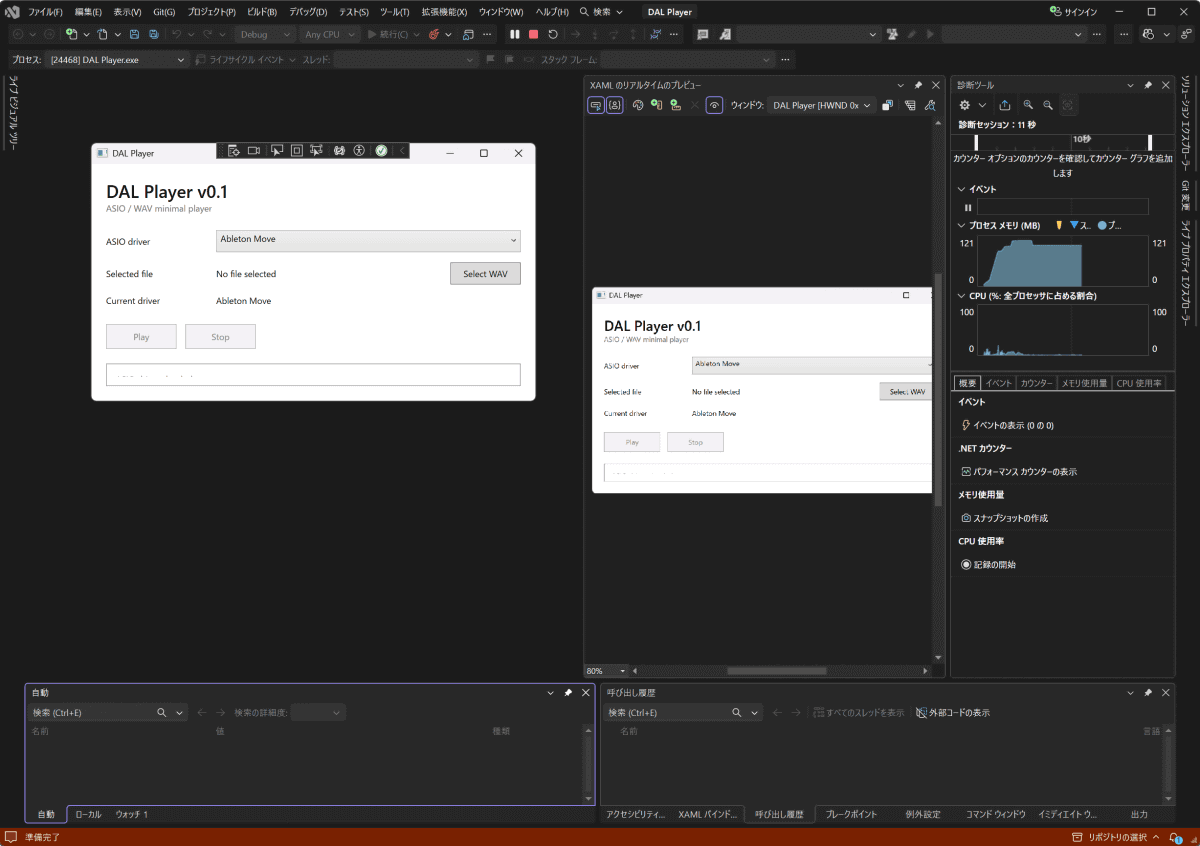Image resolution: width=1200 pixels, height=846 pixels.
Task: Take a memory snapshot (スナップショットの作成)
Action: [1010, 518]
